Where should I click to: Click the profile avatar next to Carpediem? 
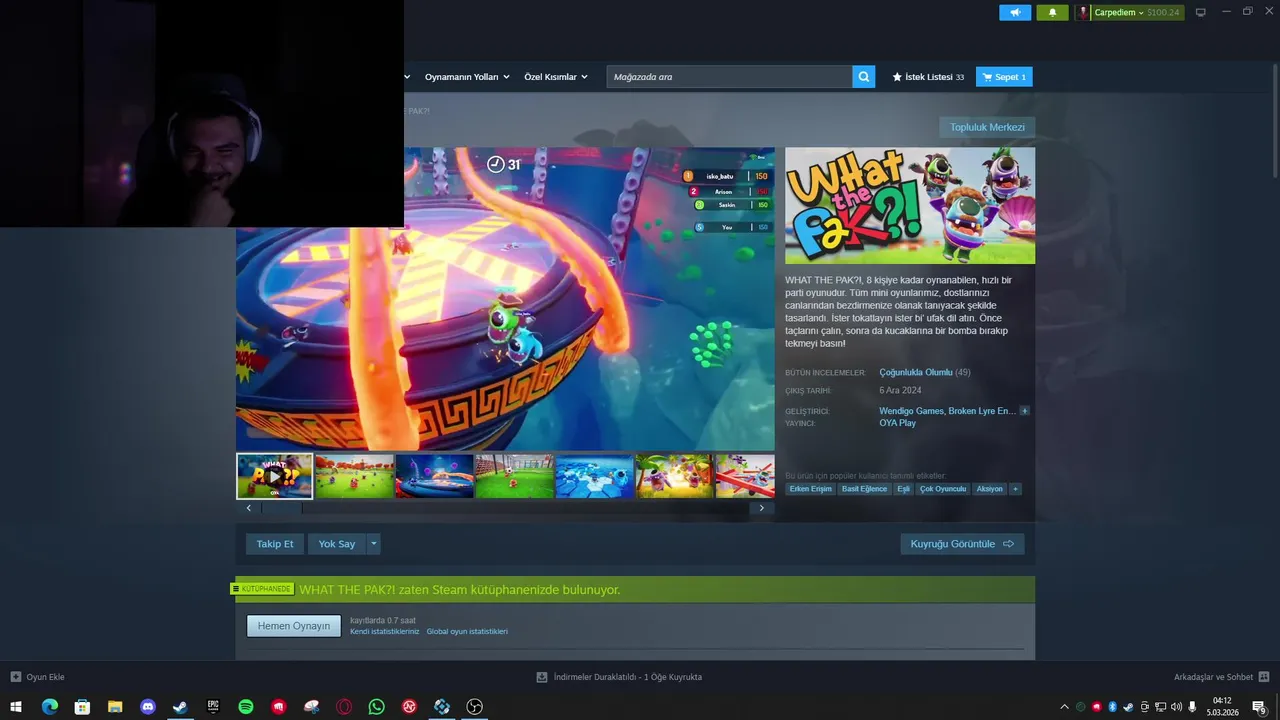pyautogui.click(x=1083, y=12)
